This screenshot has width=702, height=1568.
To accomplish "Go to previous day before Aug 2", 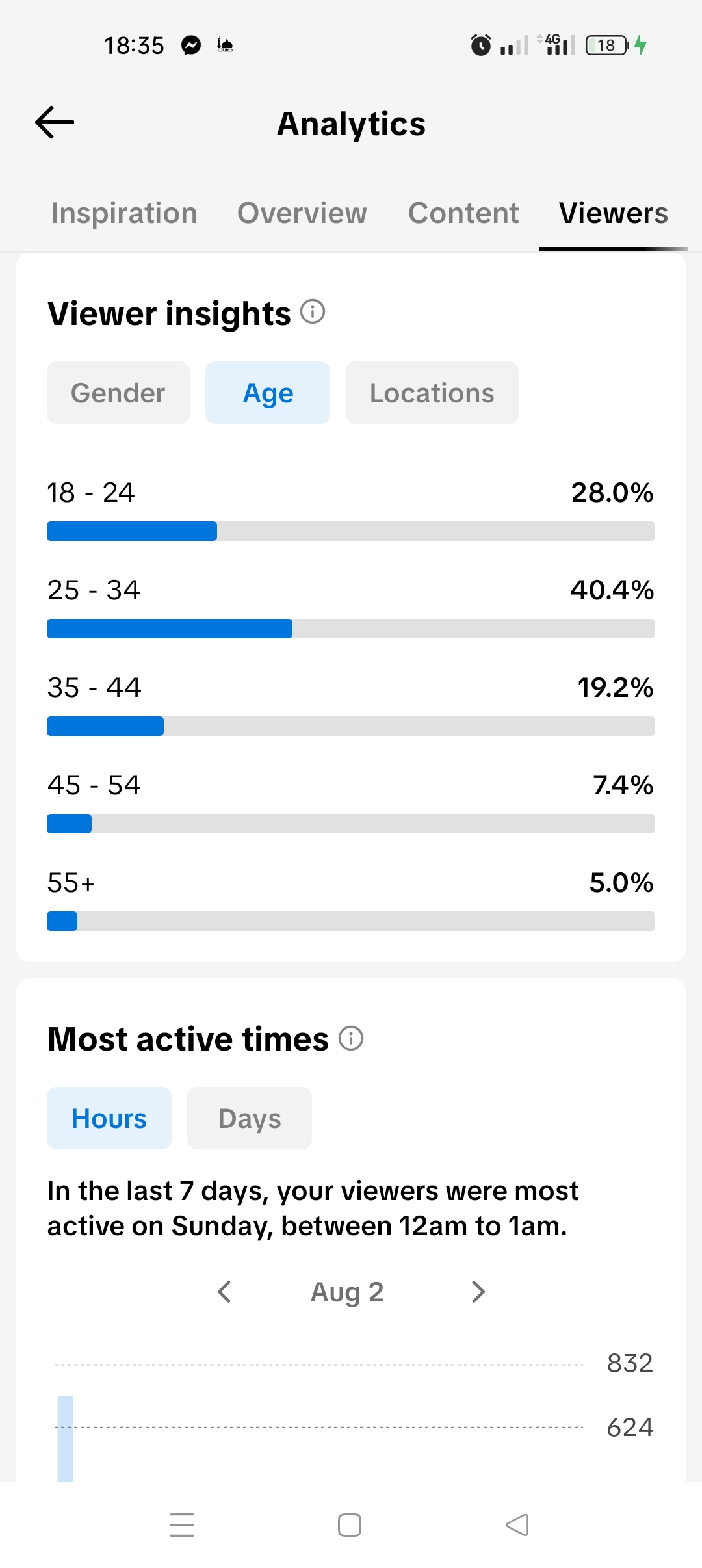I will 224,1292.
